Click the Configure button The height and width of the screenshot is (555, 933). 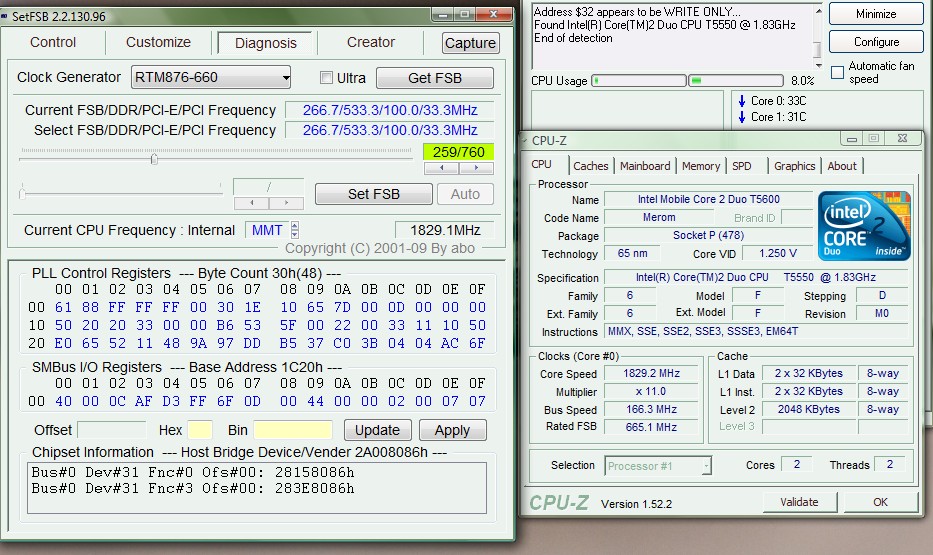(876, 42)
